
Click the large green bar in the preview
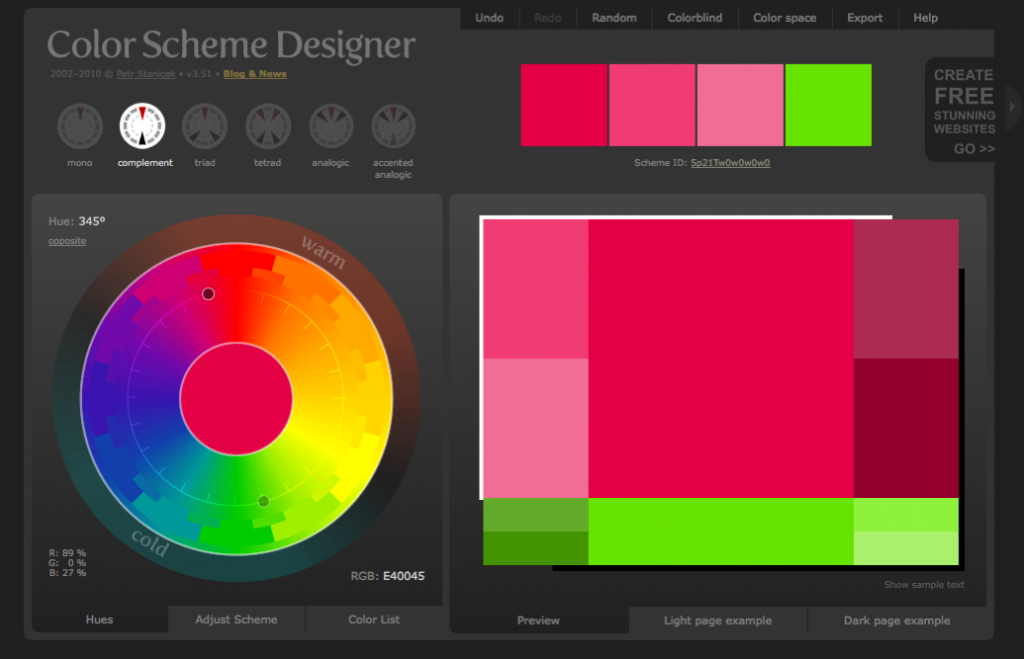[721, 531]
